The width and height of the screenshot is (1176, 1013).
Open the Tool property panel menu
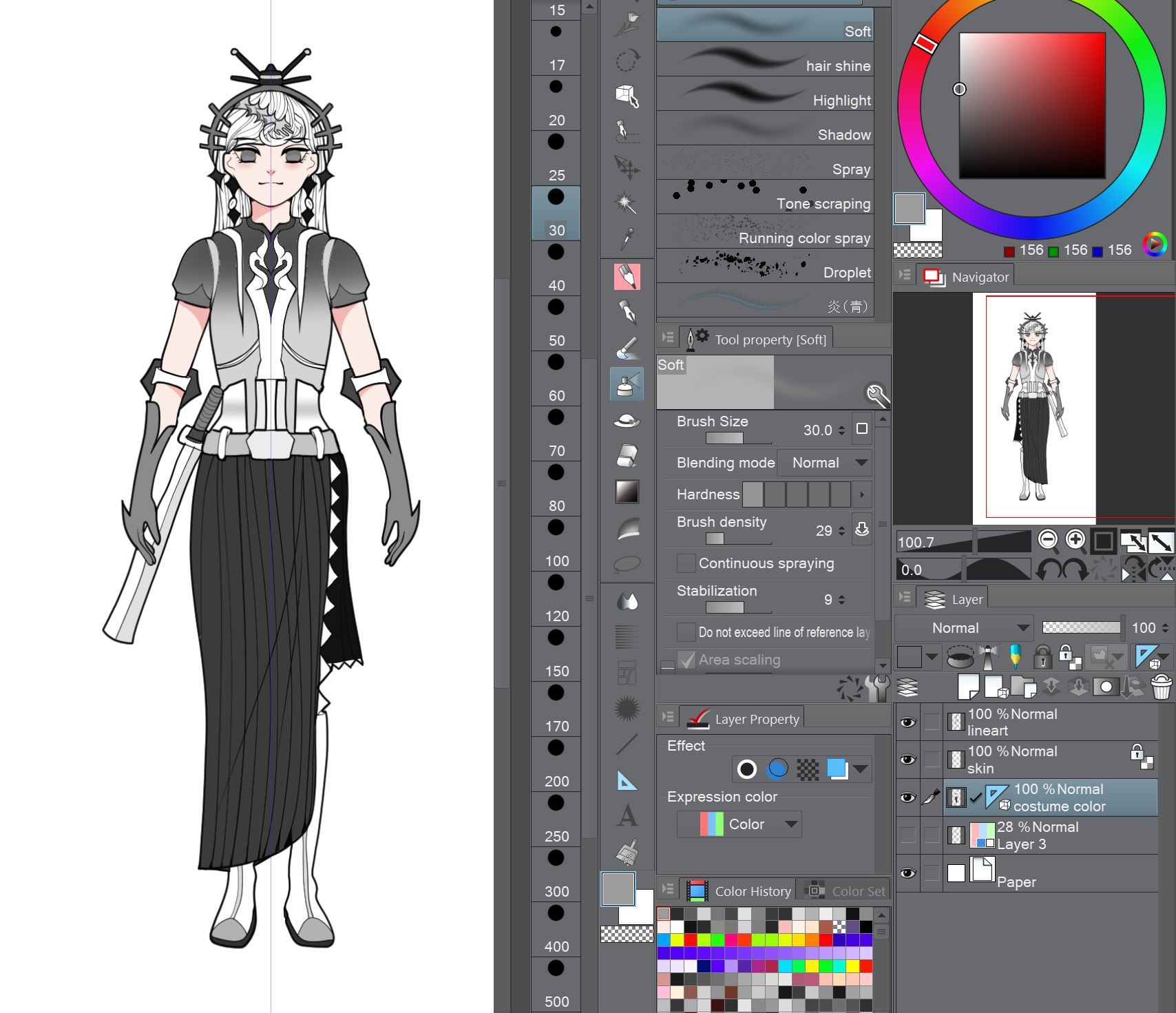point(667,337)
